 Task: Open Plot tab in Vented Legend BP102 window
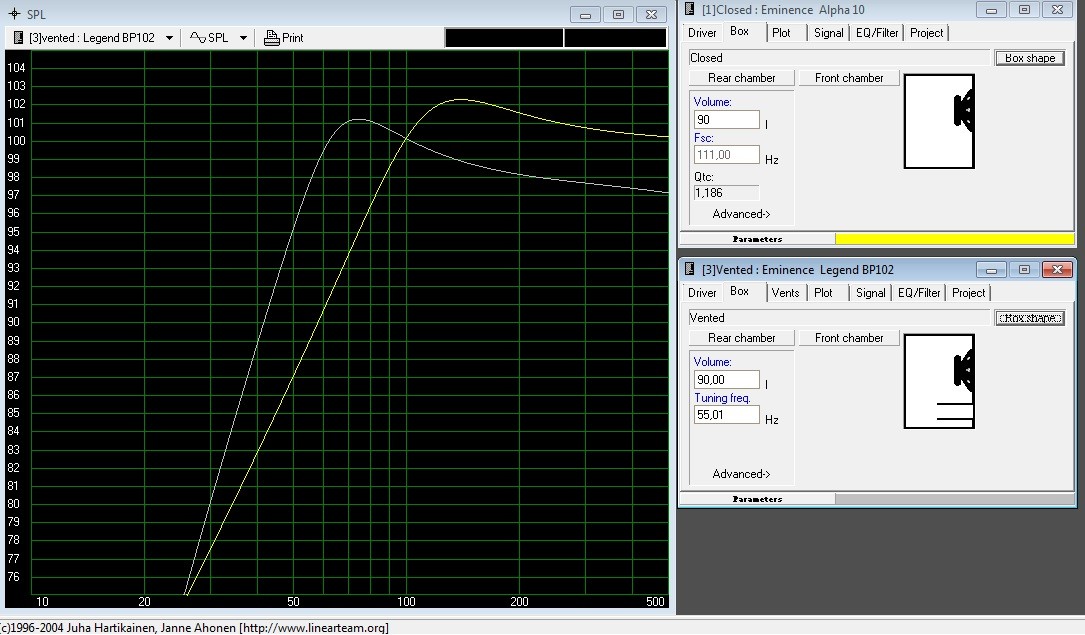pos(823,293)
